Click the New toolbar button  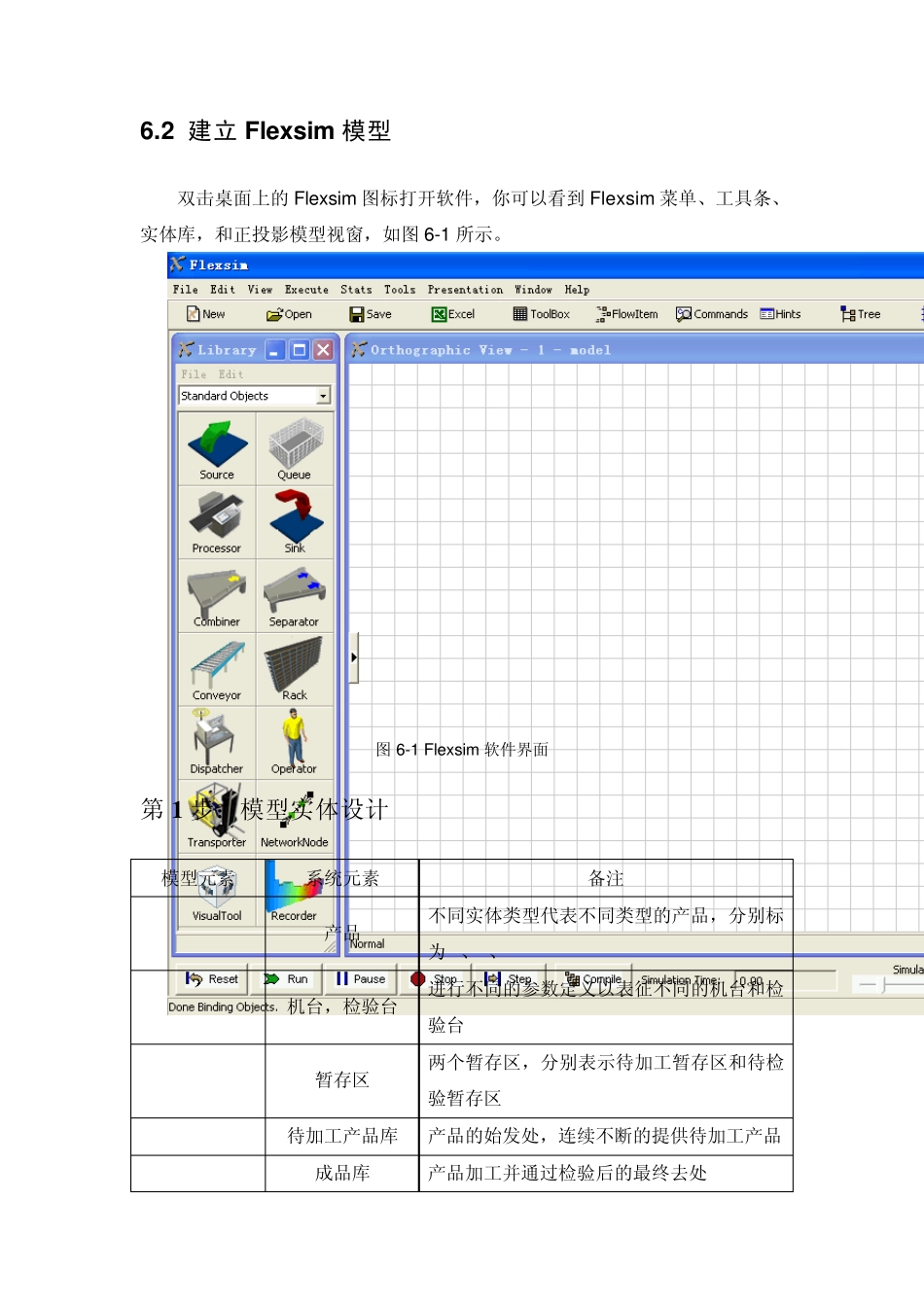click(x=206, y=314)
